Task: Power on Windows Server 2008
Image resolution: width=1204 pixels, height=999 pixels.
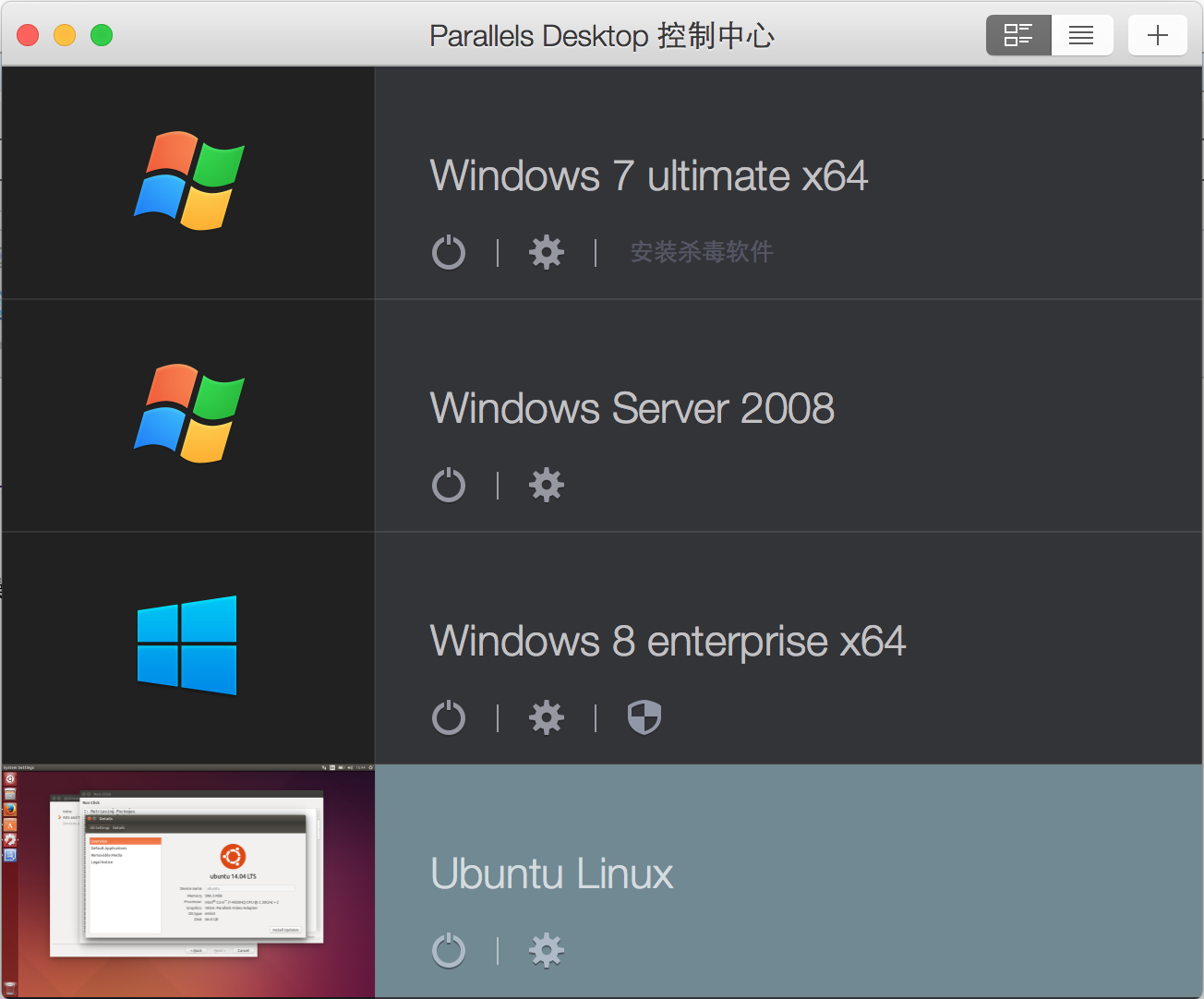Action: pyautogui.click(x=449, y=485)
